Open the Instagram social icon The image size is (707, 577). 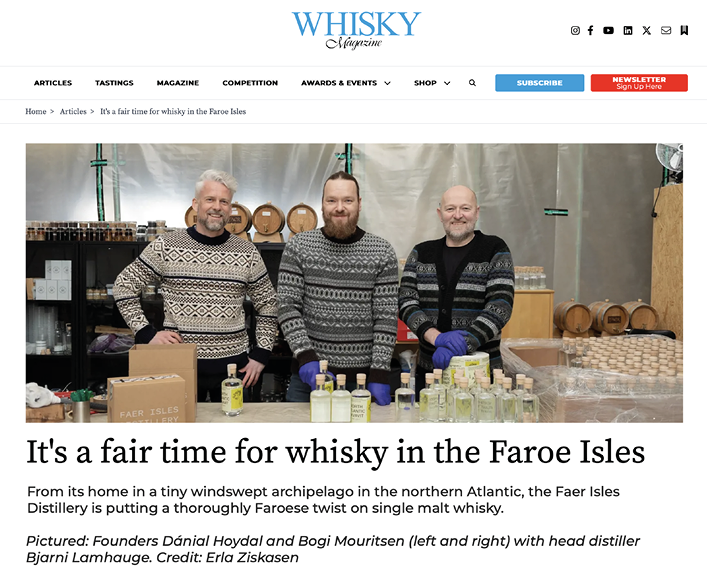pyautogui.click(x=575, y=30)
